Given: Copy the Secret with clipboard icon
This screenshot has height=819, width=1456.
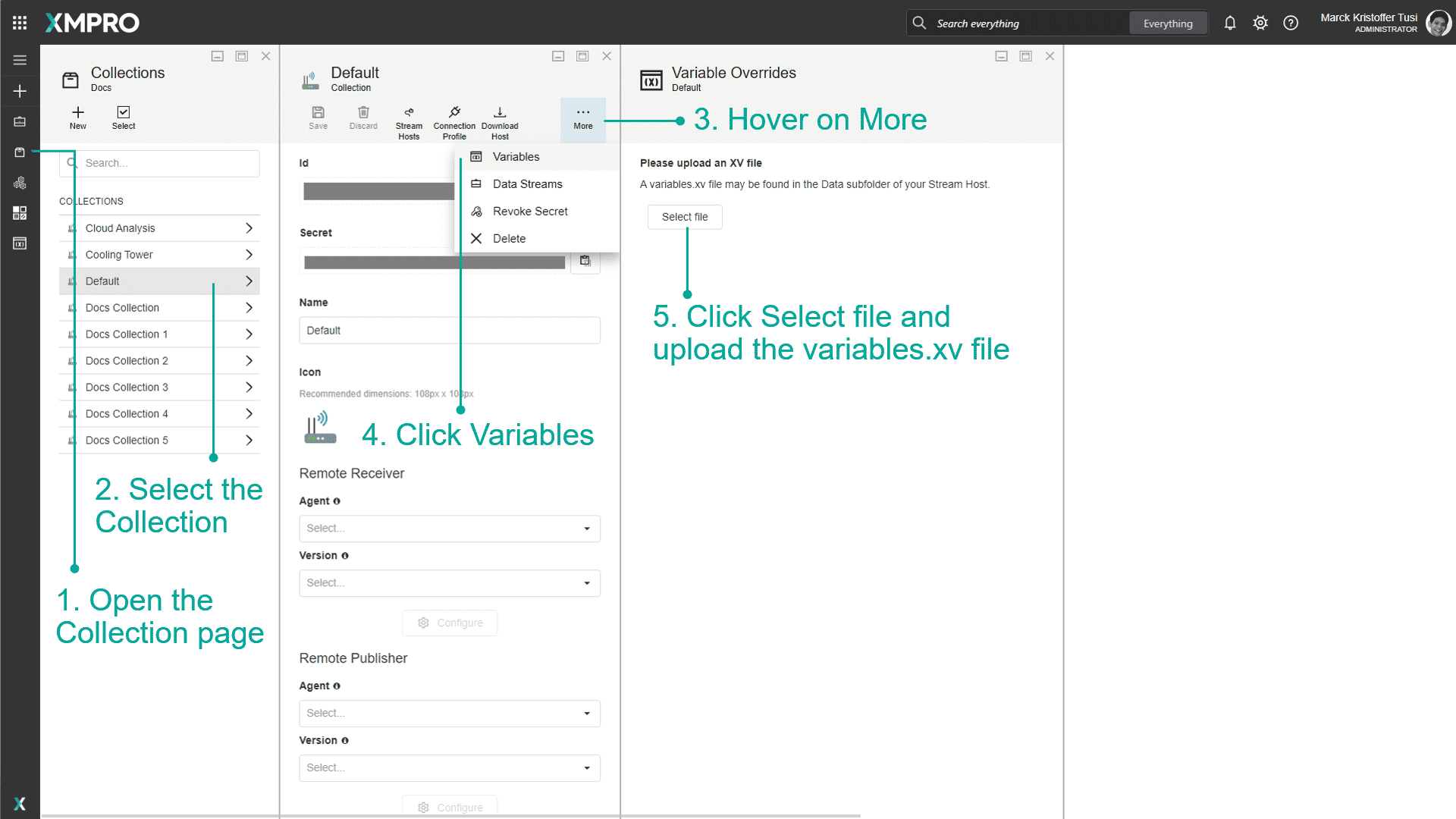Looking at the screenshot, I should 585,261.
